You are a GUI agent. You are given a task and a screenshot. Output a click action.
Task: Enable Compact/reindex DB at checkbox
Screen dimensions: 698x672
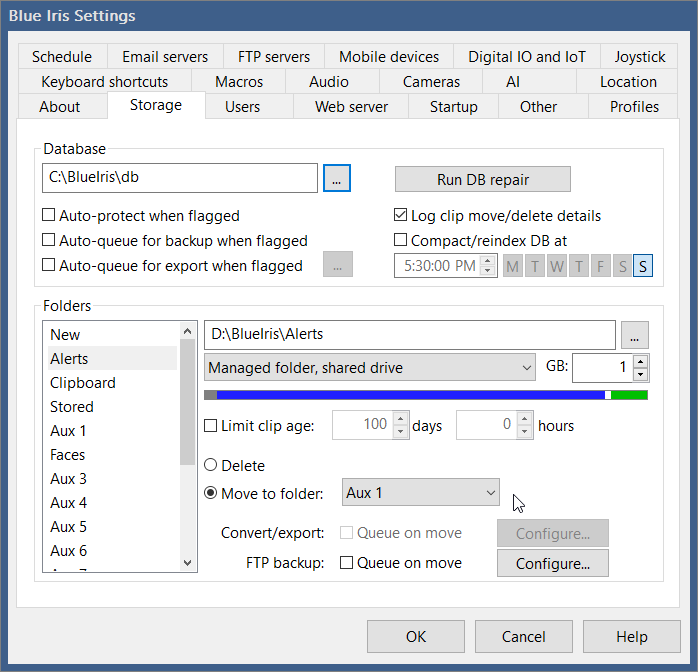(400, 240)
